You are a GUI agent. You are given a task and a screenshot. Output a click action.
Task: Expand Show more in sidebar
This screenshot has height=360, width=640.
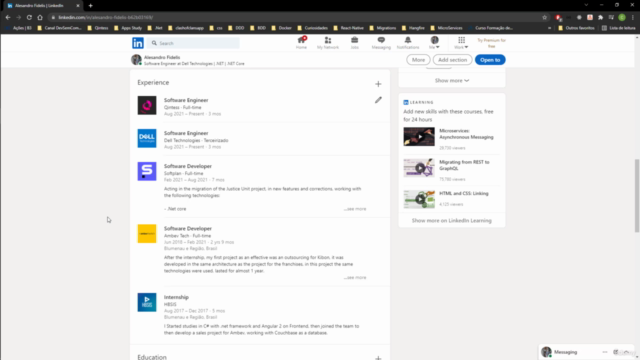point(452,80)
